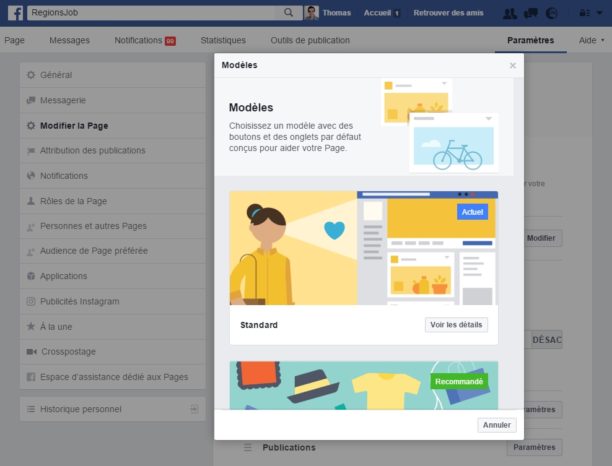
Task: Open Attribution des publications row
Action: 112,151
